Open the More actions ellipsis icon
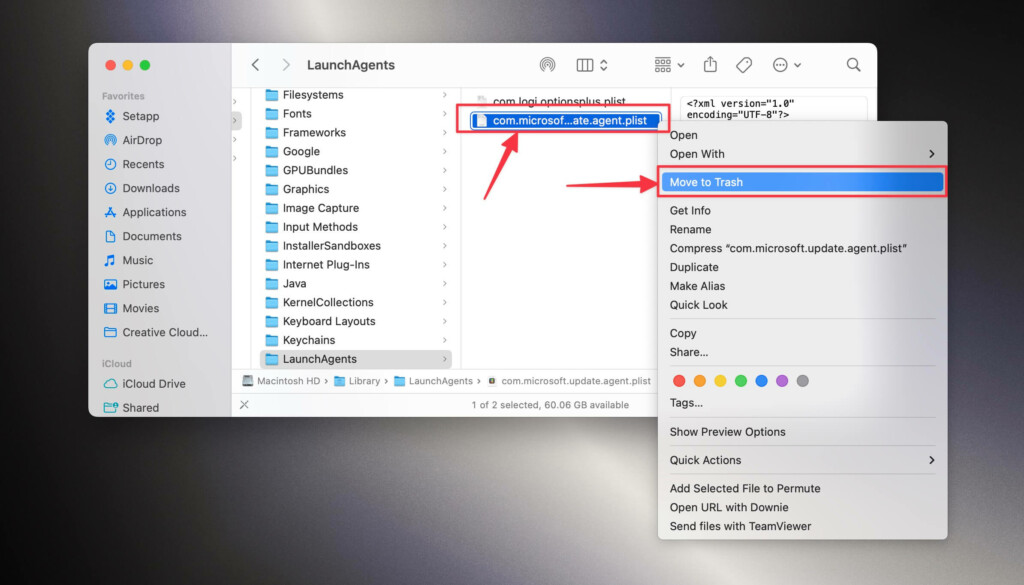 pos(780,65)
